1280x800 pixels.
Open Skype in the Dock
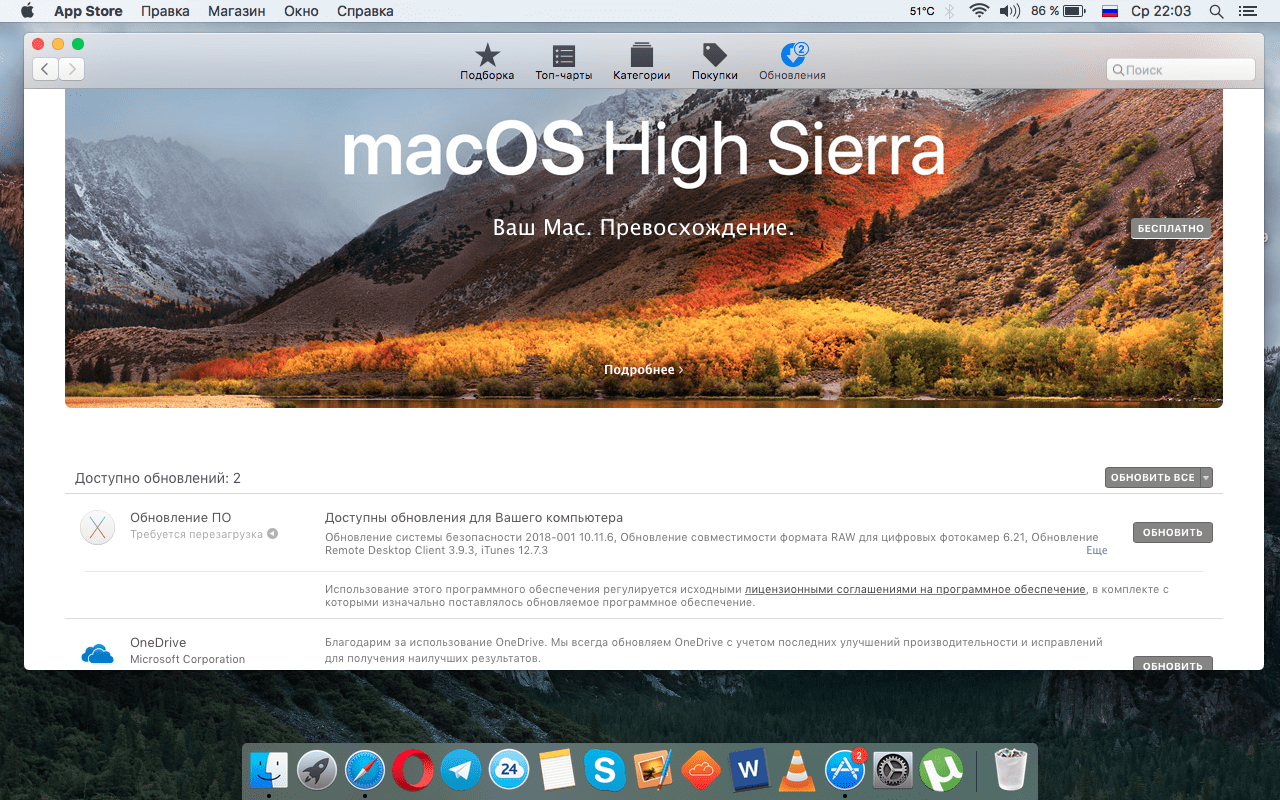(605, 770)
